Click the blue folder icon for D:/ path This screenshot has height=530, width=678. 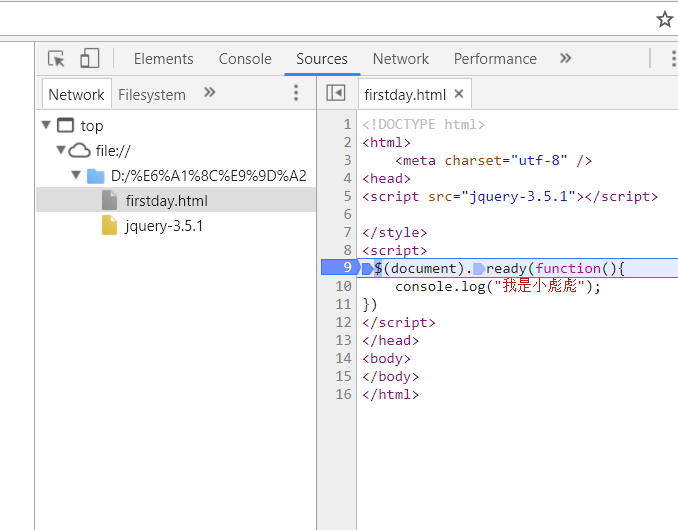point(96,176)
